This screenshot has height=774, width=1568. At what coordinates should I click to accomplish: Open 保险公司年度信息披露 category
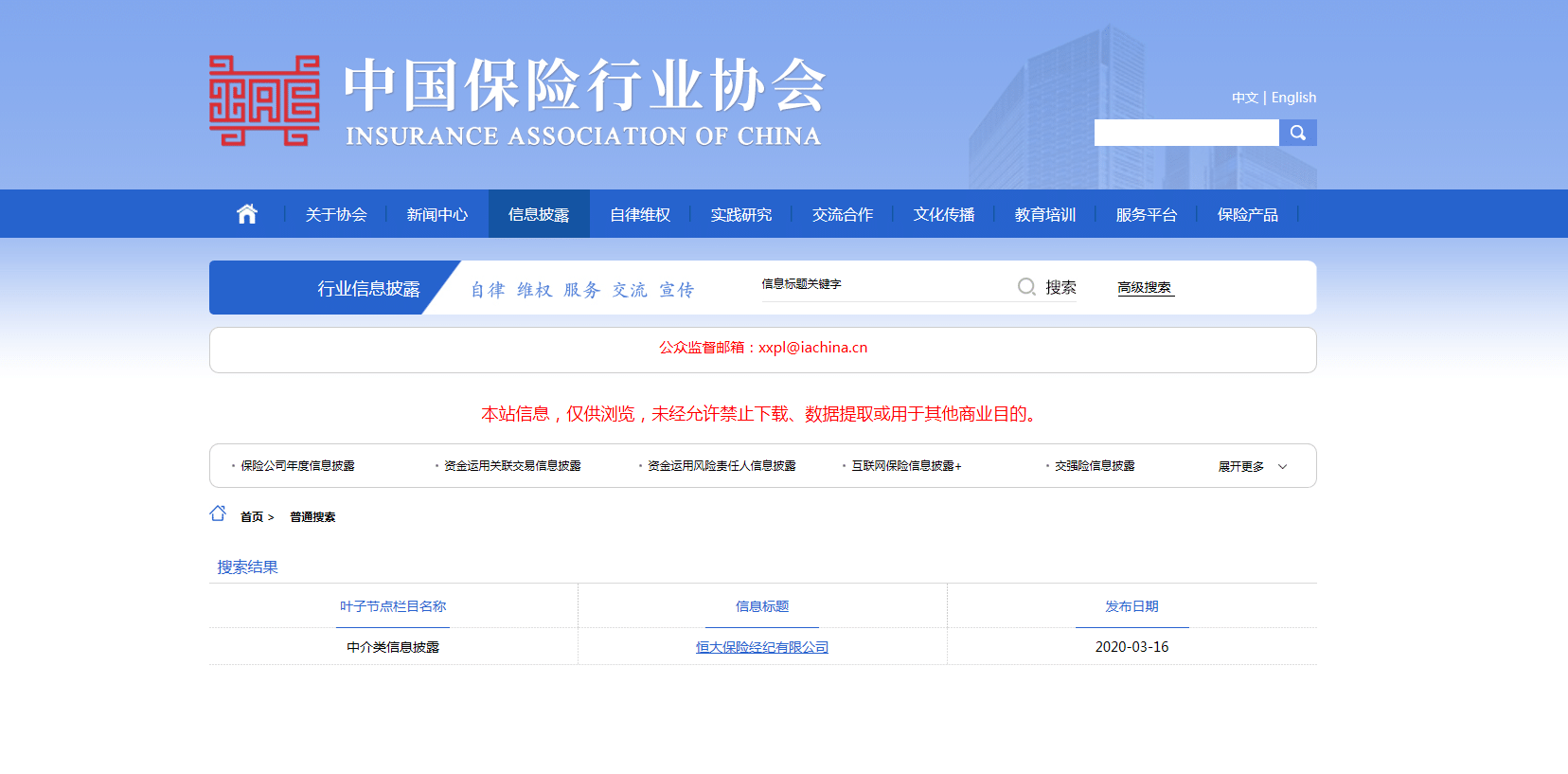[x=297, y=466]
